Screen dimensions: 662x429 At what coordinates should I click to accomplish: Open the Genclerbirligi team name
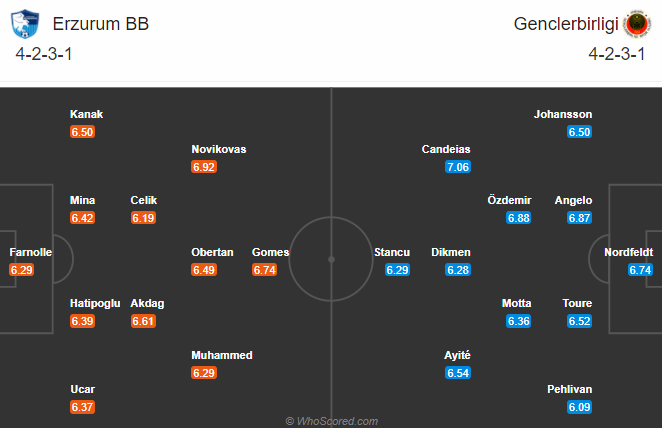point(566,24)
